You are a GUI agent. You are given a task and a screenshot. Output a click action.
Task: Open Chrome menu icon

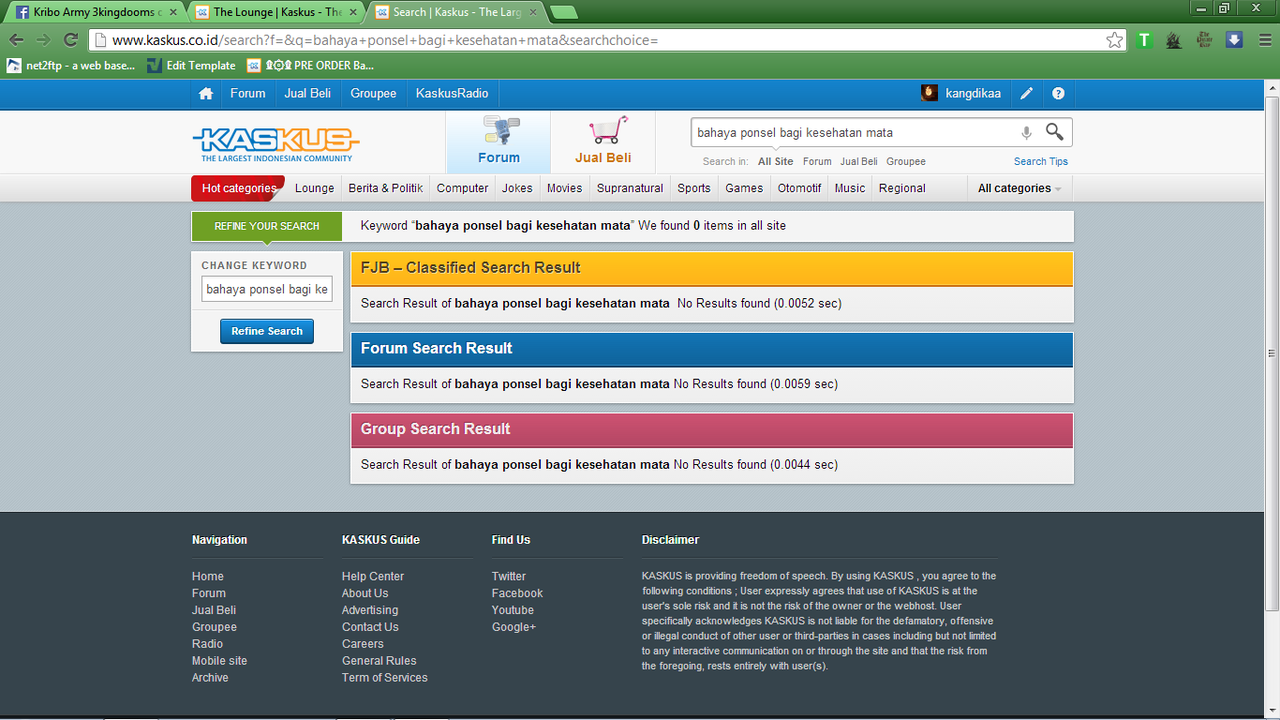point(1263,40)
